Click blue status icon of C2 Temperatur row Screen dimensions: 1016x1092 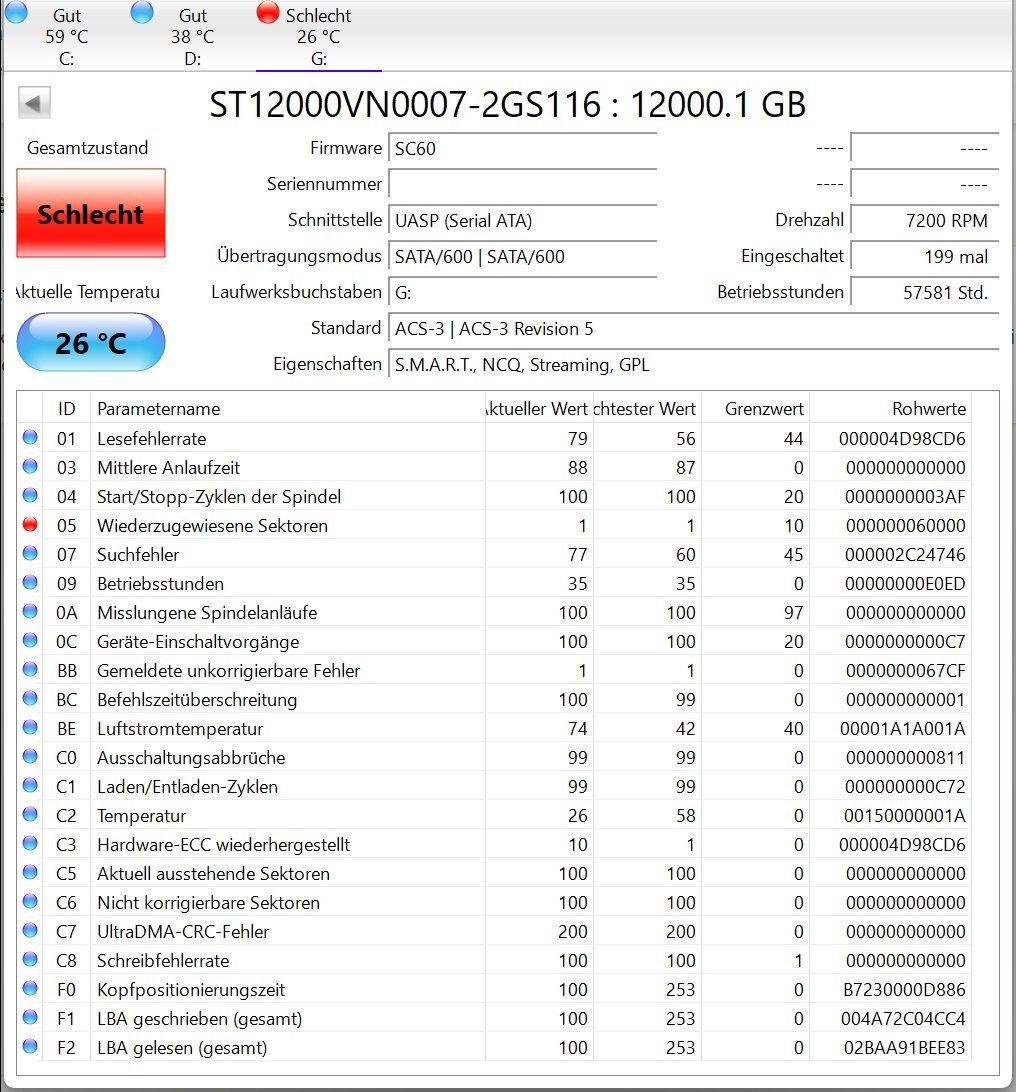coord(30,815)
